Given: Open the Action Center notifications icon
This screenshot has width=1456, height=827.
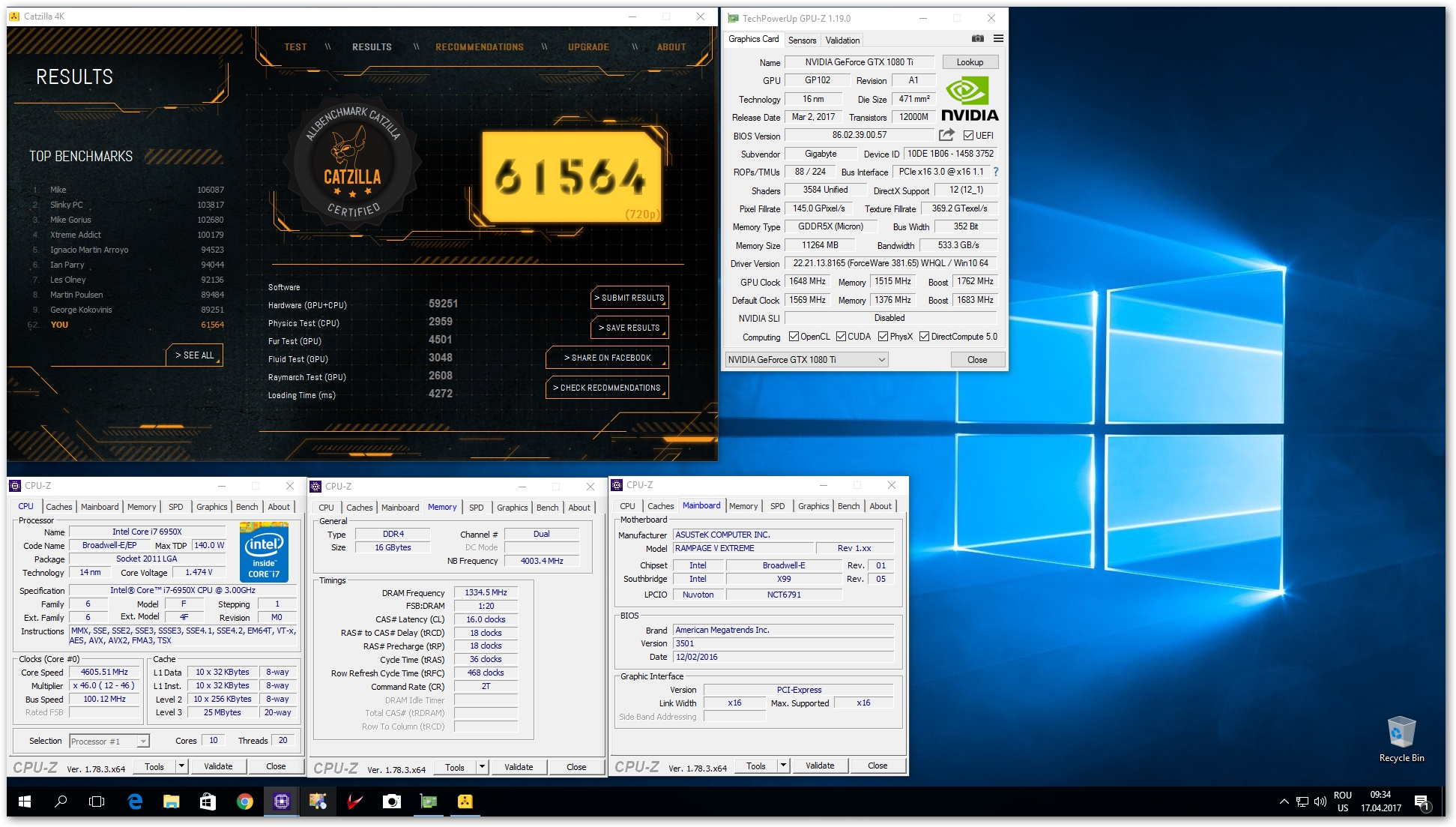Looking at the screenshot, I should tap(1422, 802).
